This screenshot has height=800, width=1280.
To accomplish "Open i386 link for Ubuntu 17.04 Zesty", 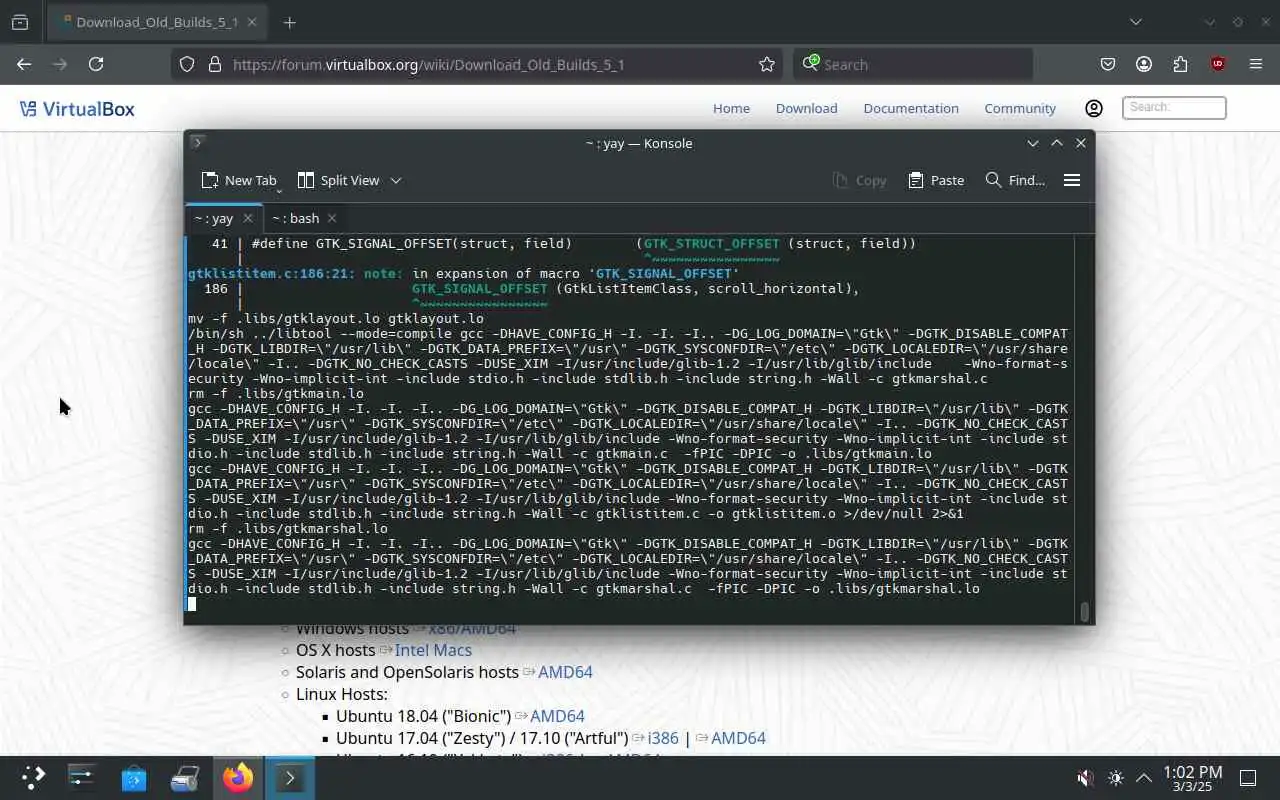I will tap(662, 738).
